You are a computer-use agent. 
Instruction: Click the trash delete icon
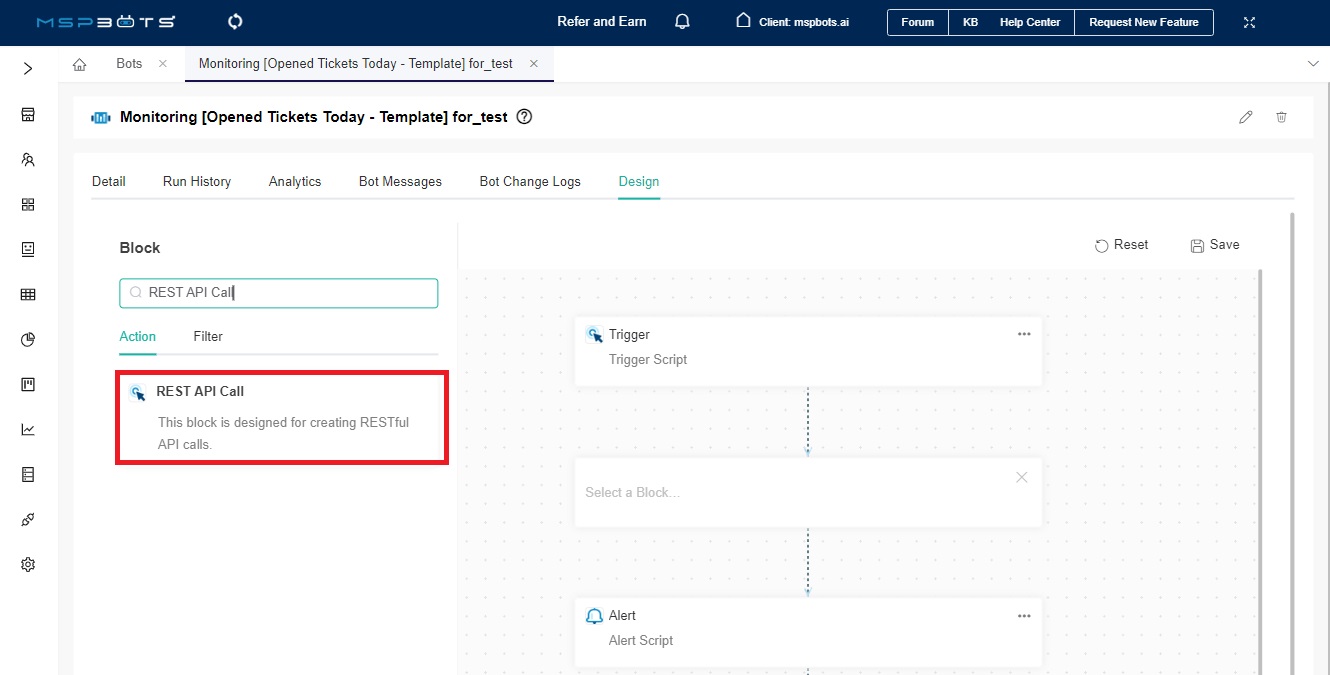(x=1281, y=117)
